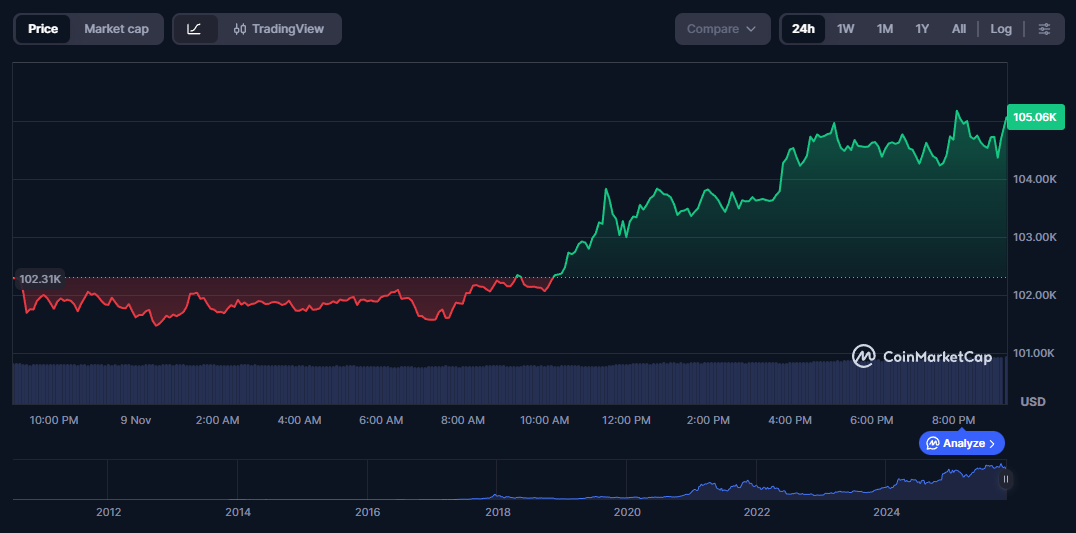Open the TradingView candlestick chart
Viewport: 1076px width, 533px height.
coord(279,29)
